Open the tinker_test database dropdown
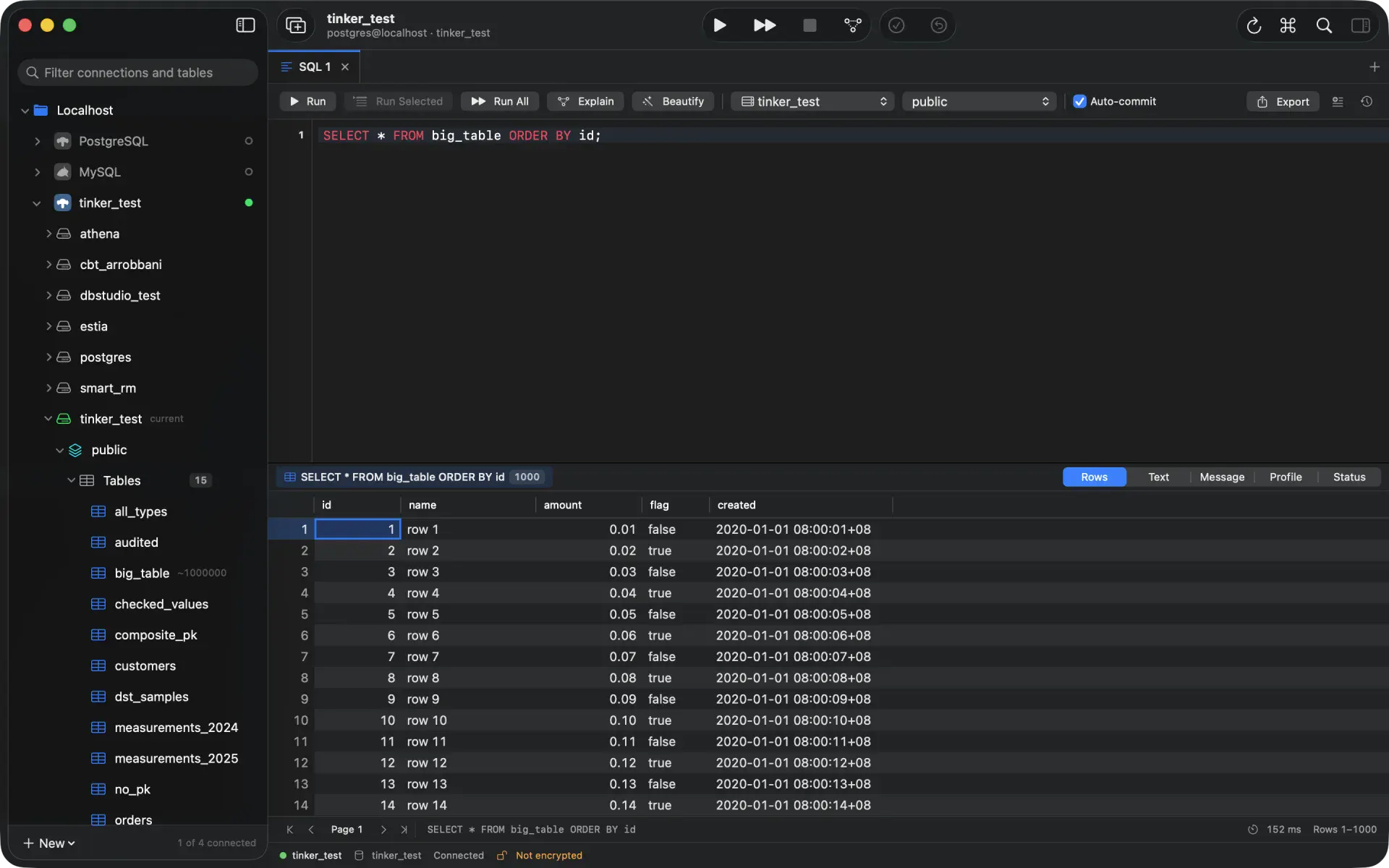This screenshot has height=868, width=1389. [812, 101]
